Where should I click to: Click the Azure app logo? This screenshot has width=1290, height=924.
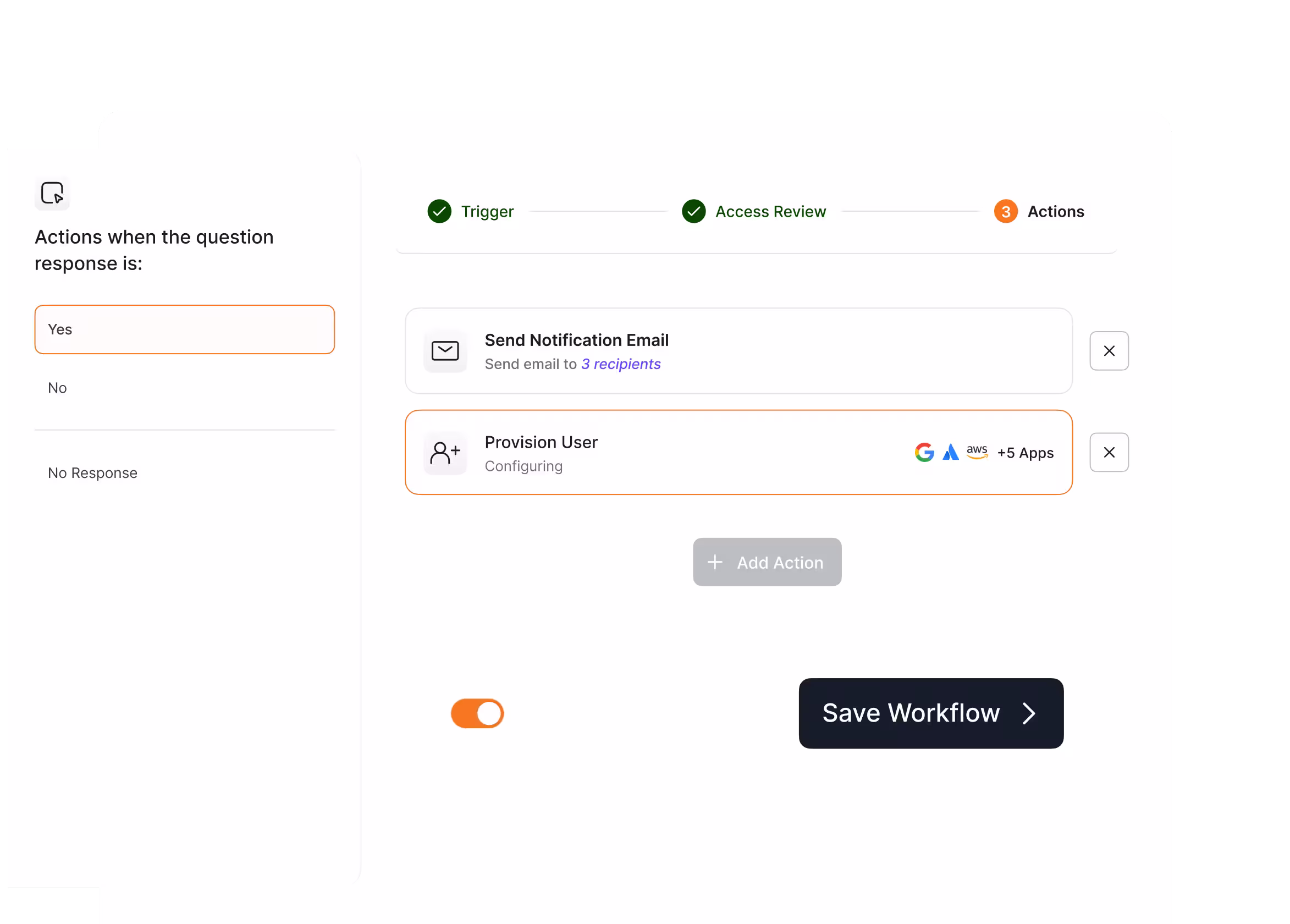coord(950,452)
